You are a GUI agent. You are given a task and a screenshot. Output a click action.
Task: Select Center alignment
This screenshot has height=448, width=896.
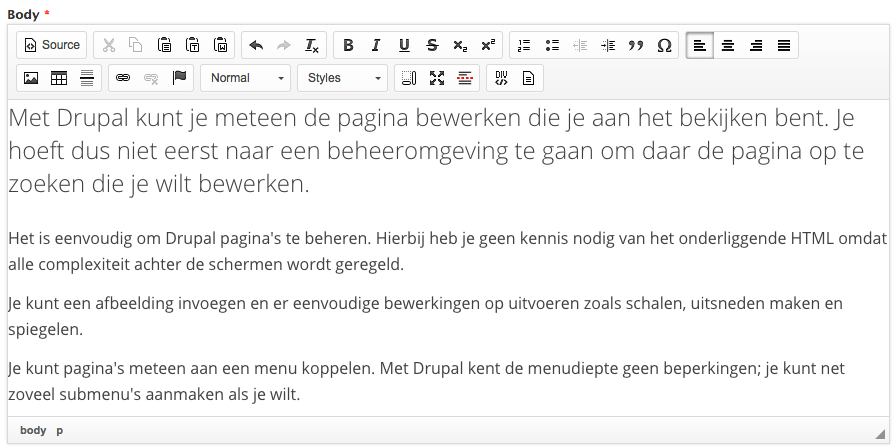[x=727, y=45]
